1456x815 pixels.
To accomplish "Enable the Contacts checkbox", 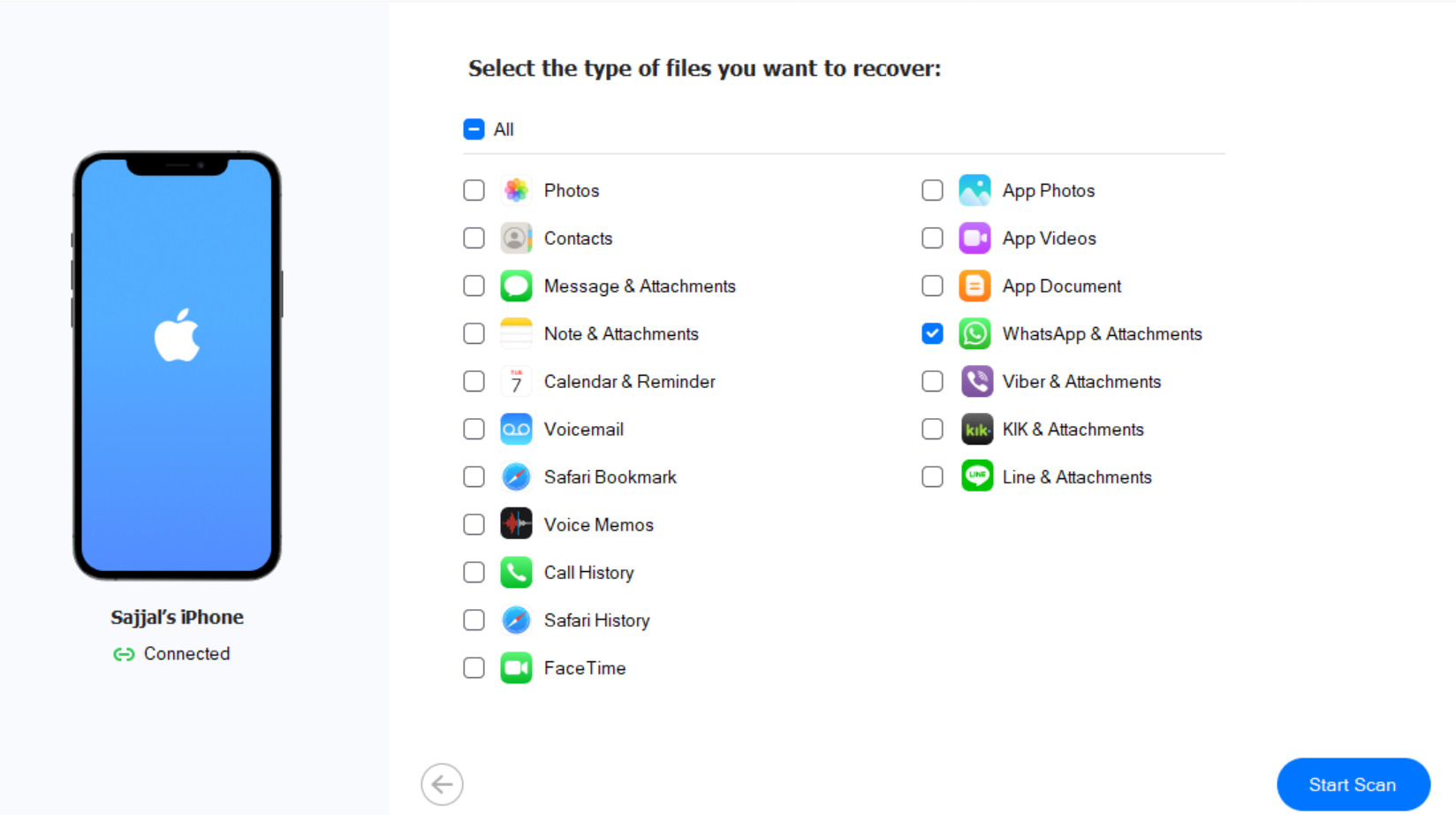I will point(474,238).
